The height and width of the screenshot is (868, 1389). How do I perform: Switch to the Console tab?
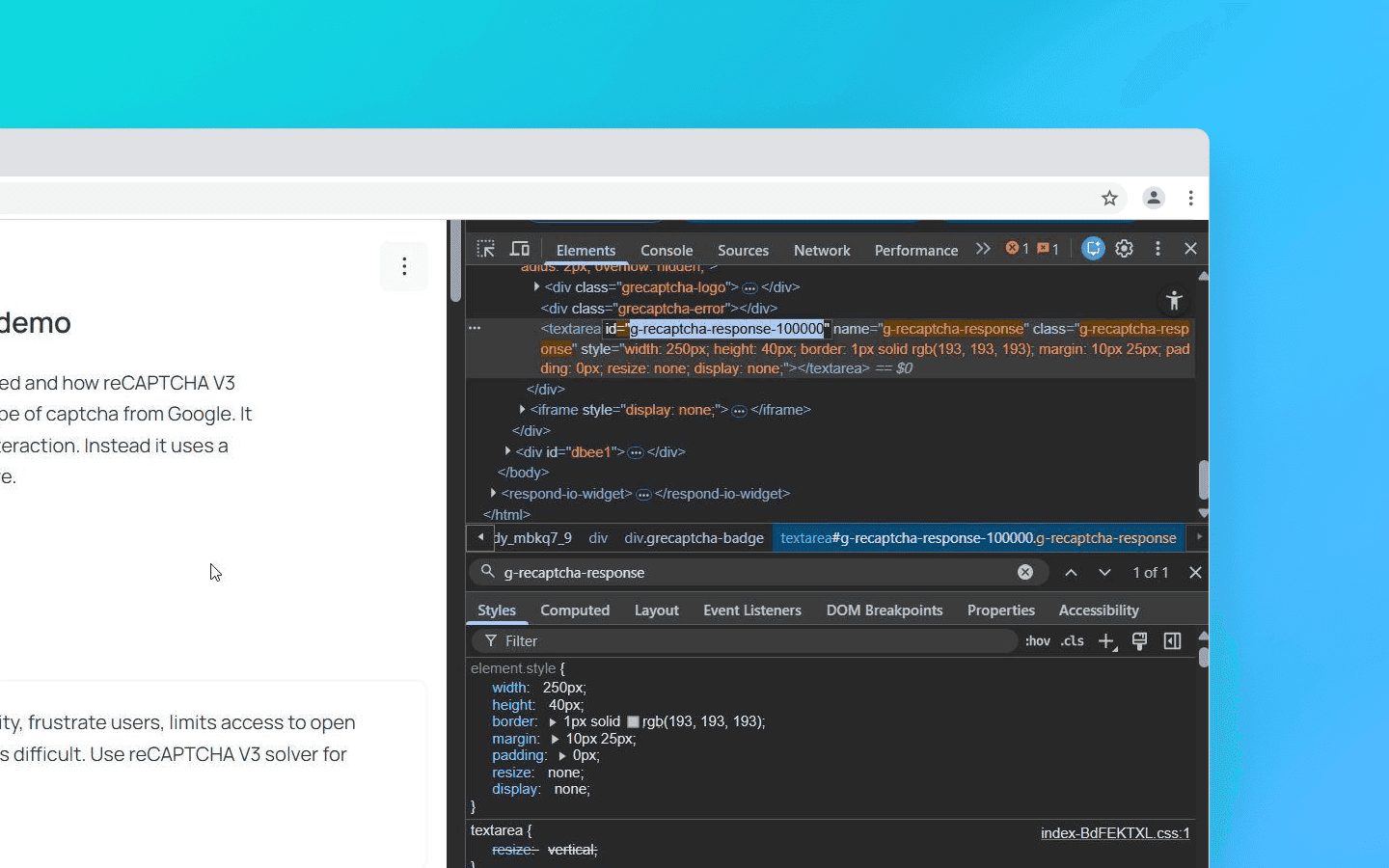(x=667, y=250)
